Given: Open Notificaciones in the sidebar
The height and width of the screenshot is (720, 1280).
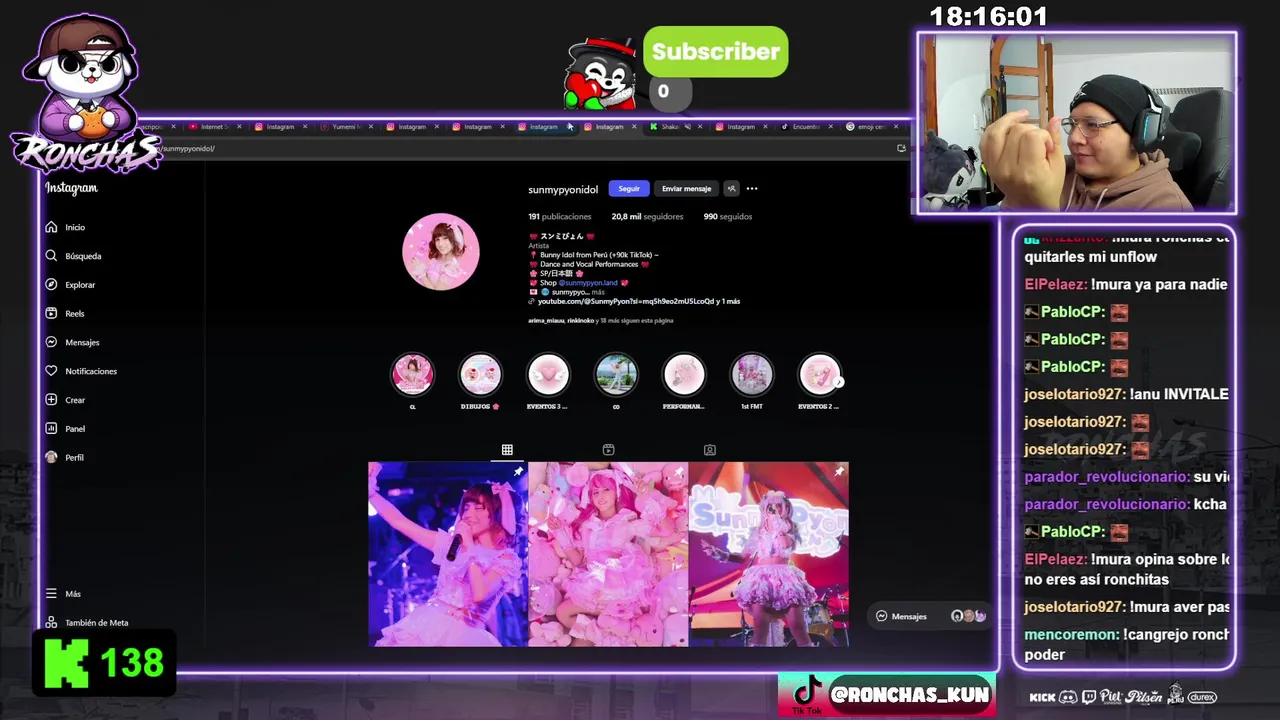Looking at the screenshot, I should pos(81,371).
